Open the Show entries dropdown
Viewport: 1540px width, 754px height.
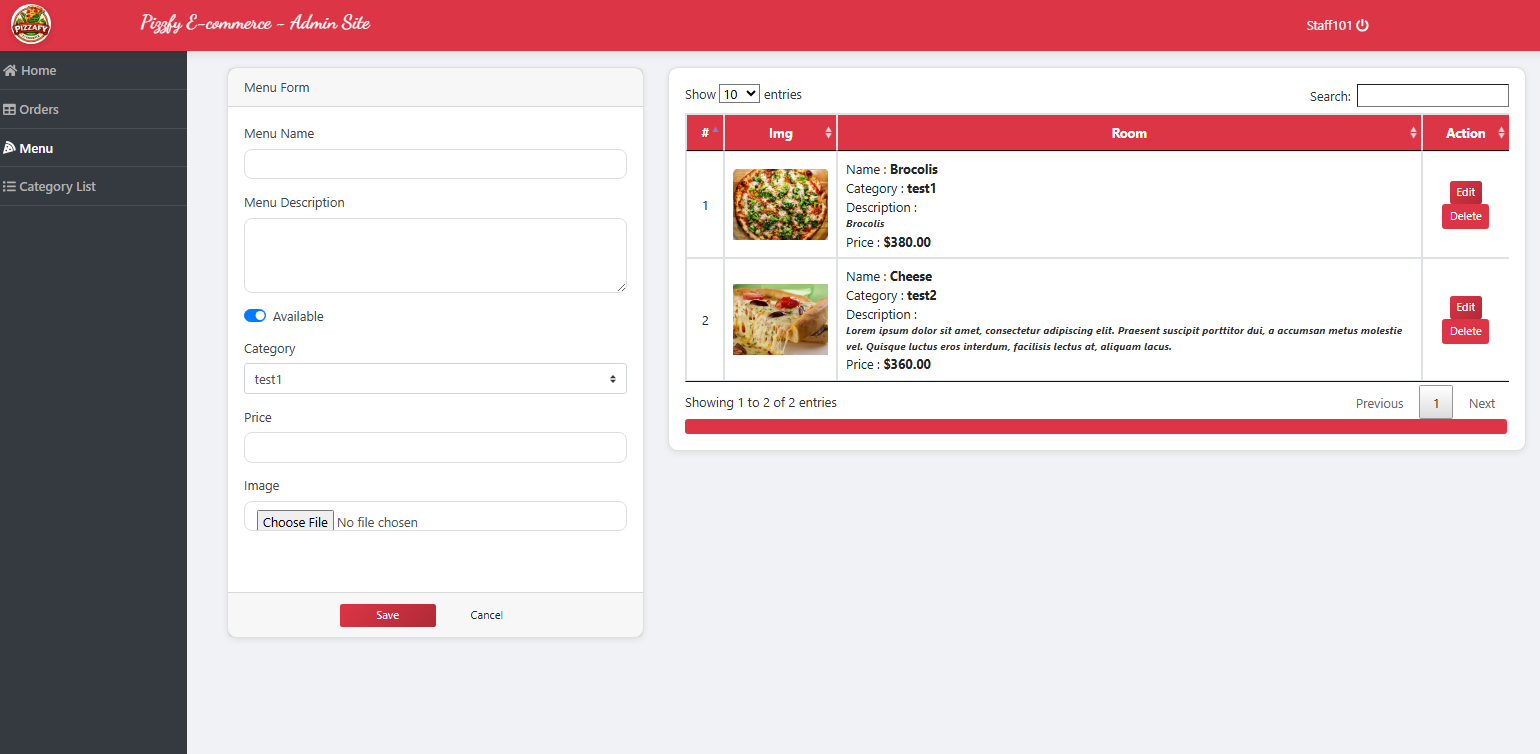tap(739, 93)
